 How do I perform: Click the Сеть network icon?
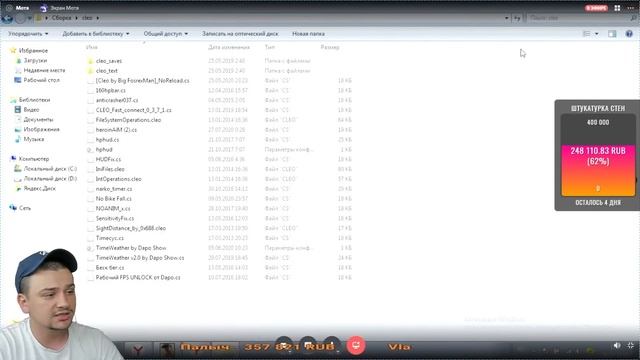(13, 208)
